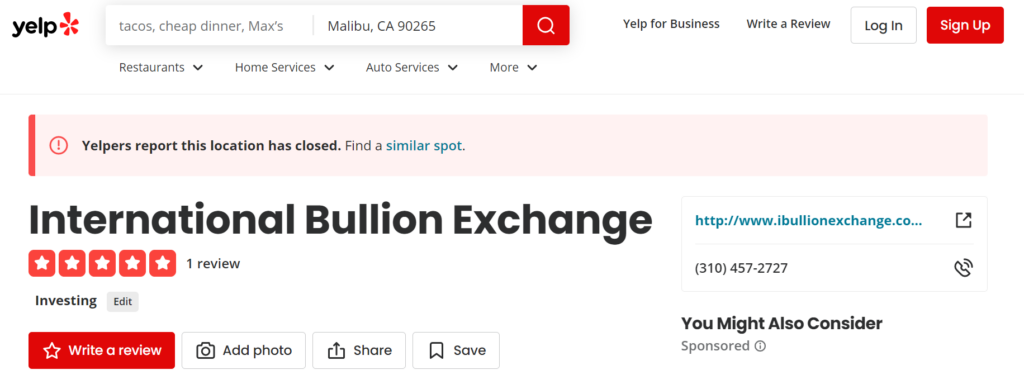Click the five-star rating icons
The height and width of the screenshot is (370, 1024).
pyautogui.click(x=102, y=264)
